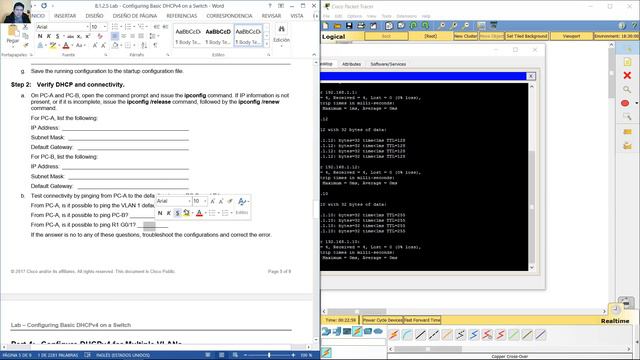Select the Add Complex PDU open envelope tool
This screenshot has width=640, height=360.
tap(627, 145)
